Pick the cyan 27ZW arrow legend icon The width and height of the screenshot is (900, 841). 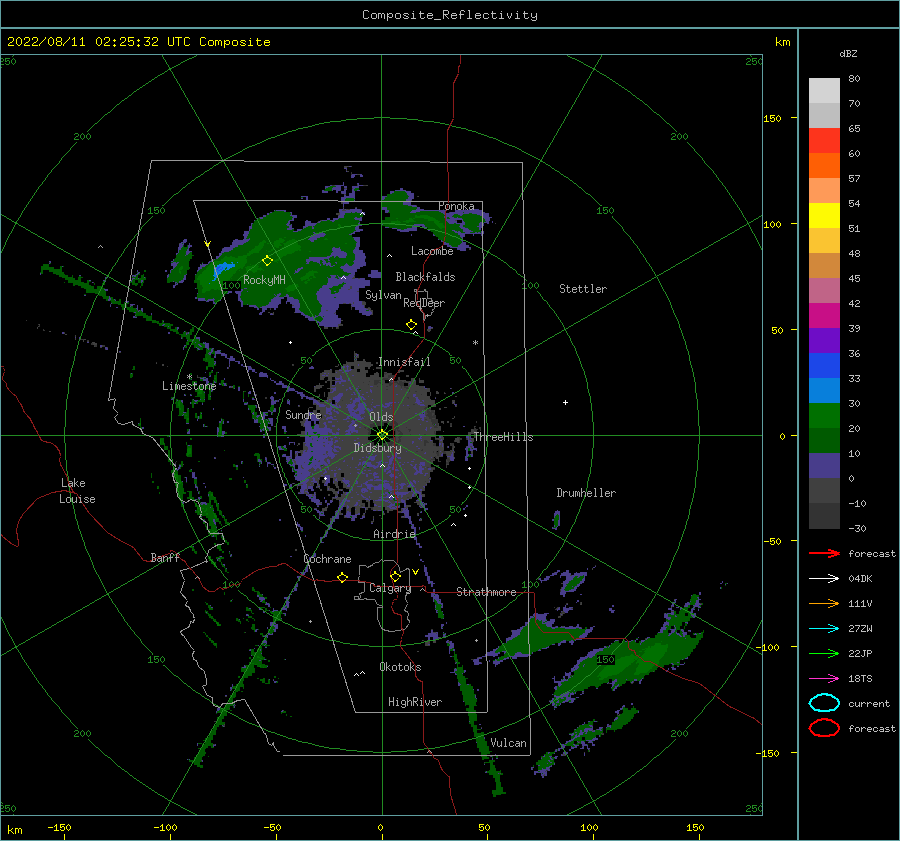click(824, 629)
